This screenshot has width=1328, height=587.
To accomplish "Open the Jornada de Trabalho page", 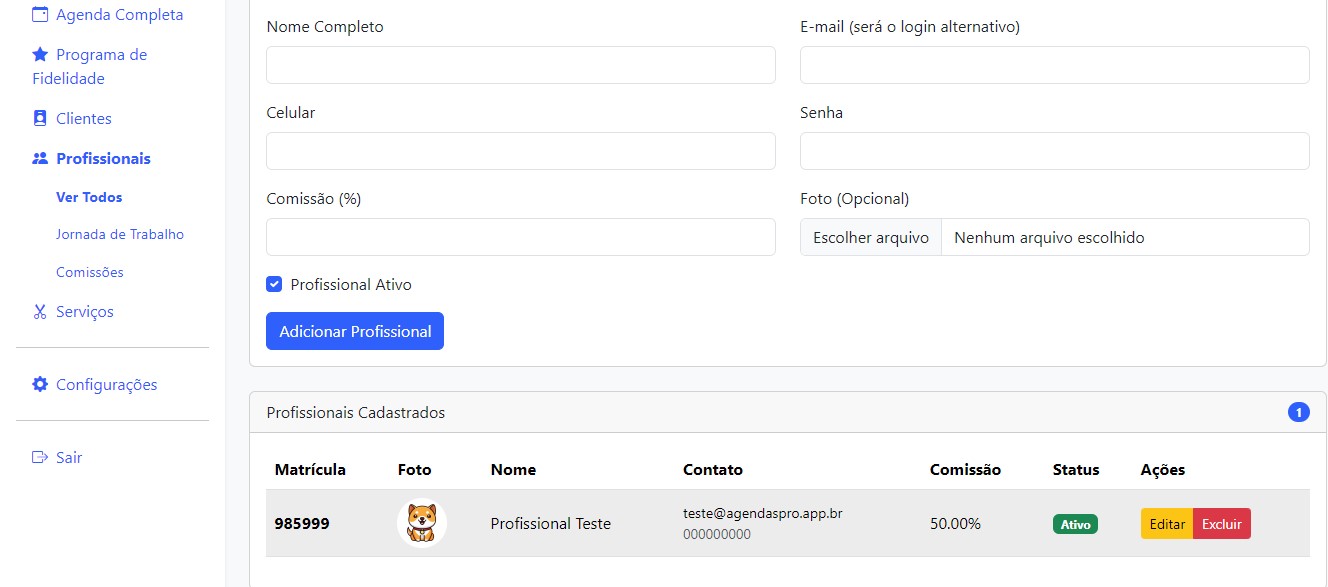I will tap(120, 233).
